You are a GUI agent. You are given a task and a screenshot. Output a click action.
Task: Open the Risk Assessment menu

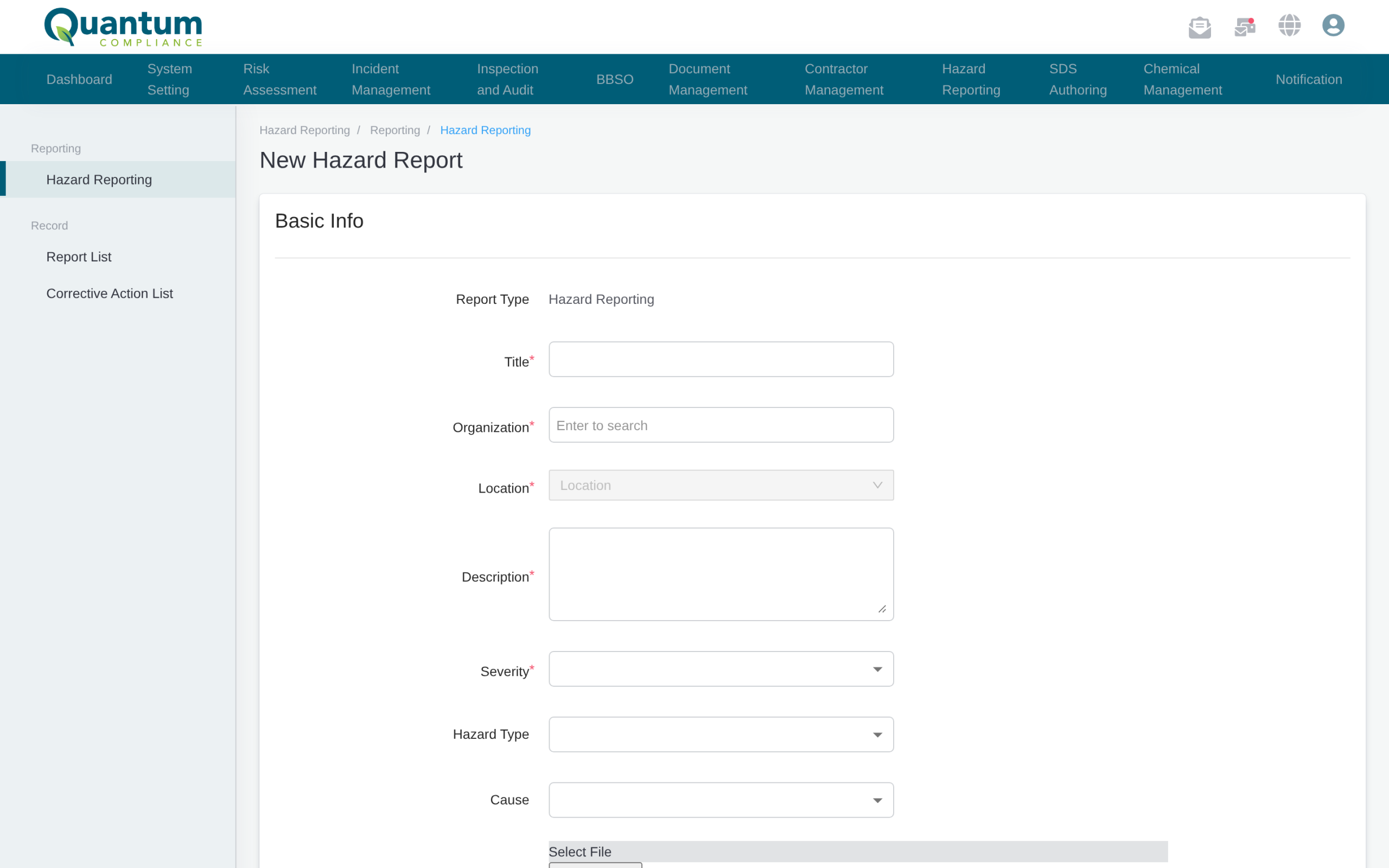pyautogui.click(x=279, y=79)
